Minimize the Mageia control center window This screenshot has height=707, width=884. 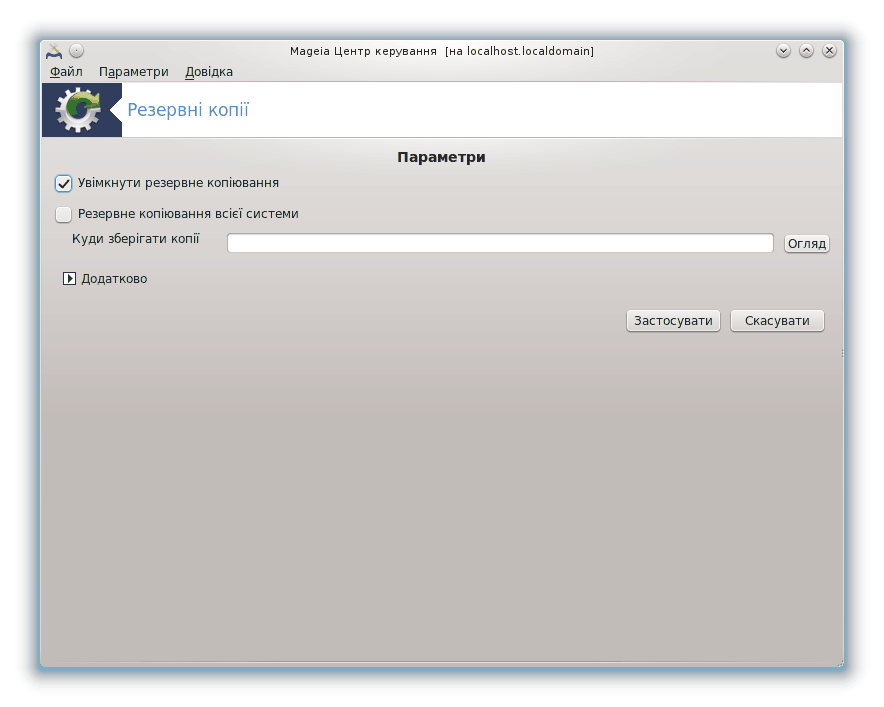[x=783, y=51]
